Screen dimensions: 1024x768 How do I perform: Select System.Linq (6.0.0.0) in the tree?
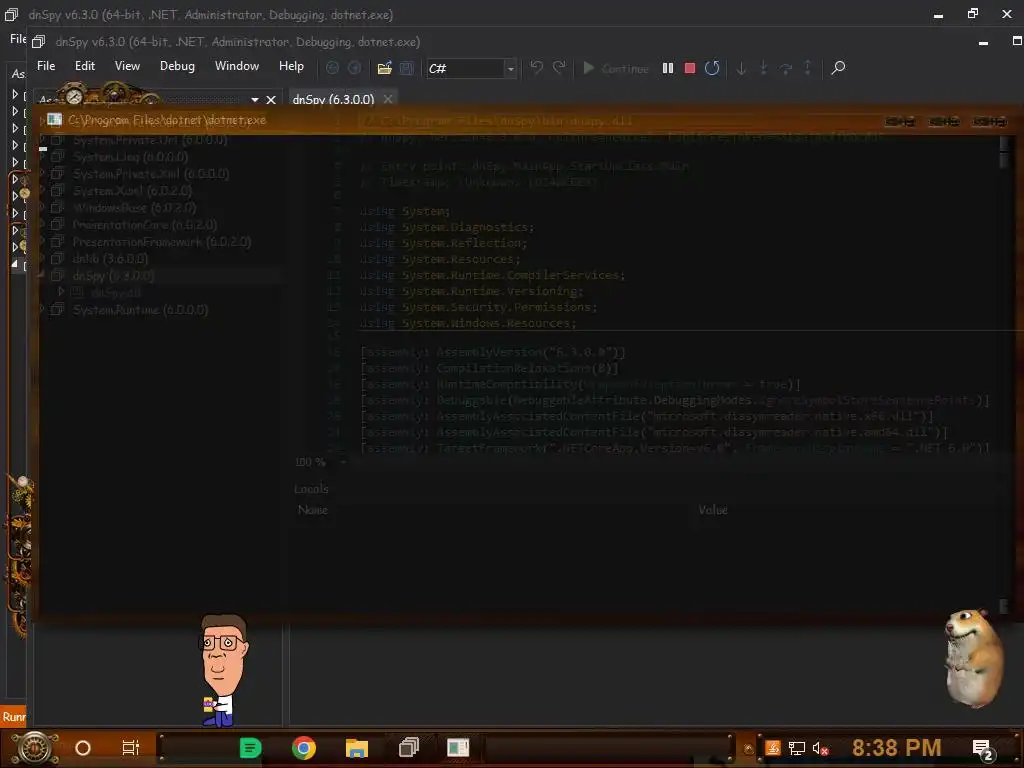pyautogui.click(x=131, y=157)
